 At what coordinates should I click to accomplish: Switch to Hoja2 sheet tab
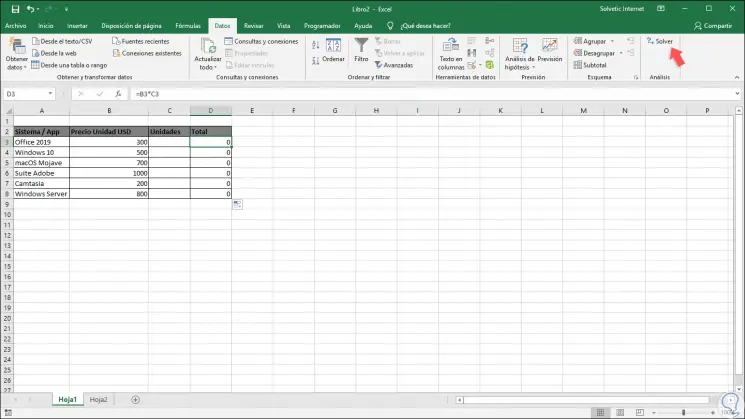99,399
